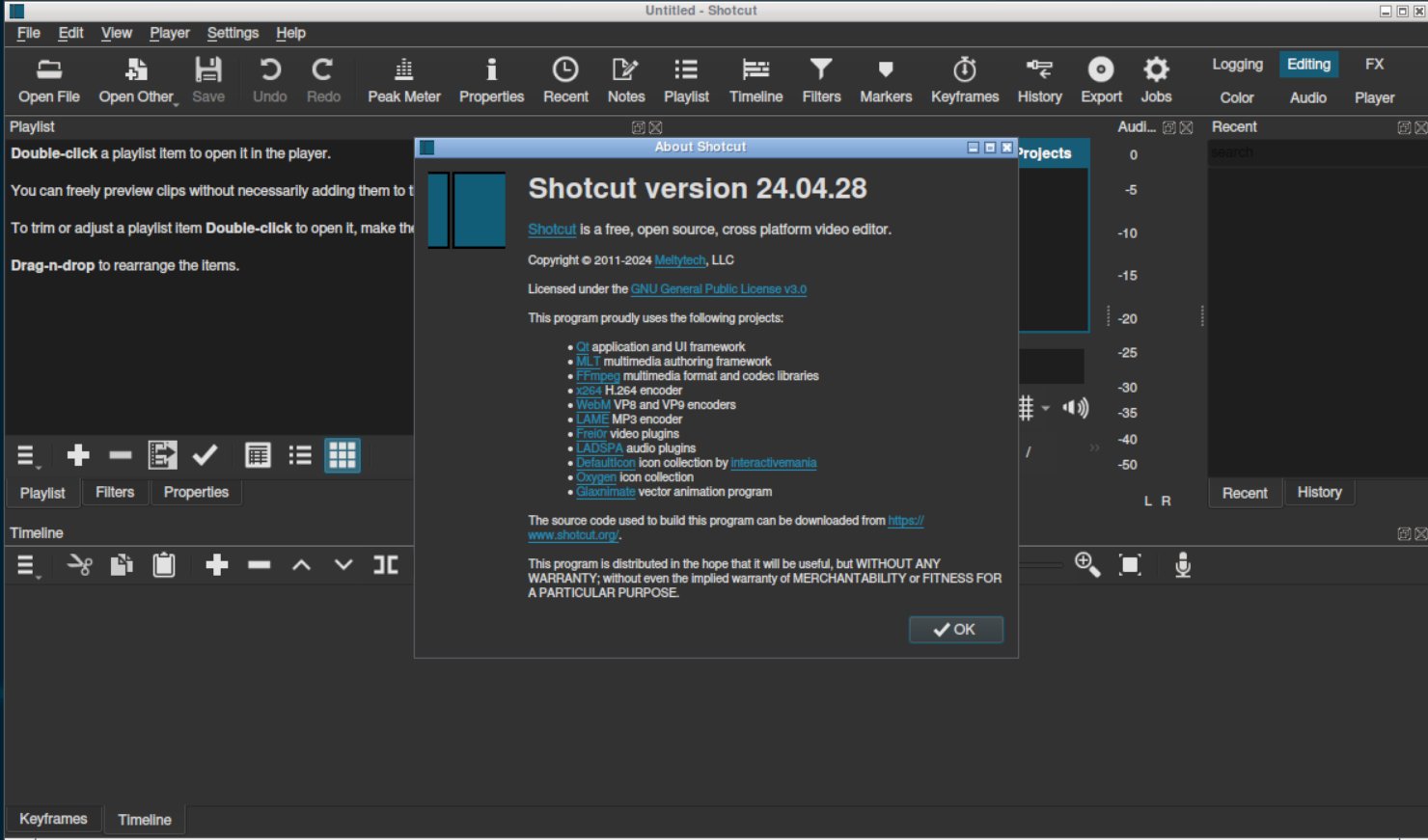The width and height of the screenshot is (1428, 840).
Task: Open the playlist hamburger menu
Action: (x=26, y=456)
